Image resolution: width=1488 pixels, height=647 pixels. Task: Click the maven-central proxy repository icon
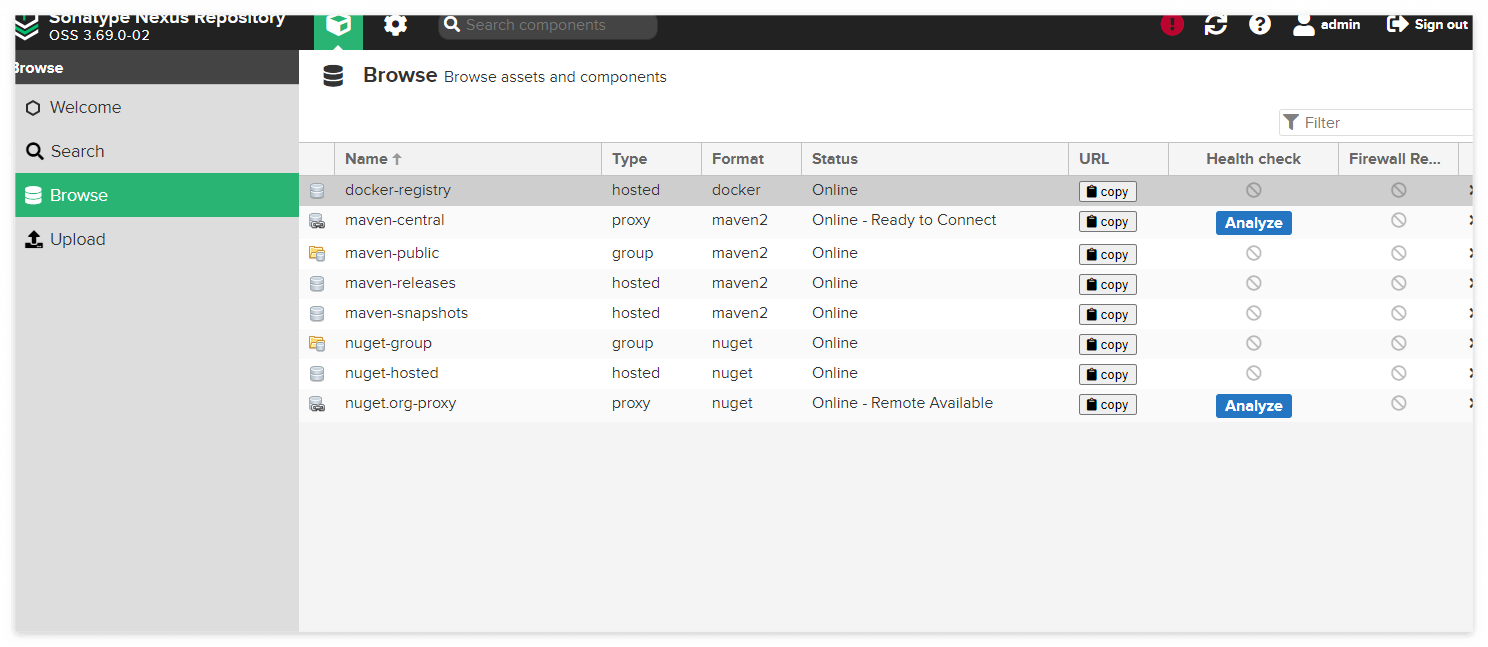[317, 221]
